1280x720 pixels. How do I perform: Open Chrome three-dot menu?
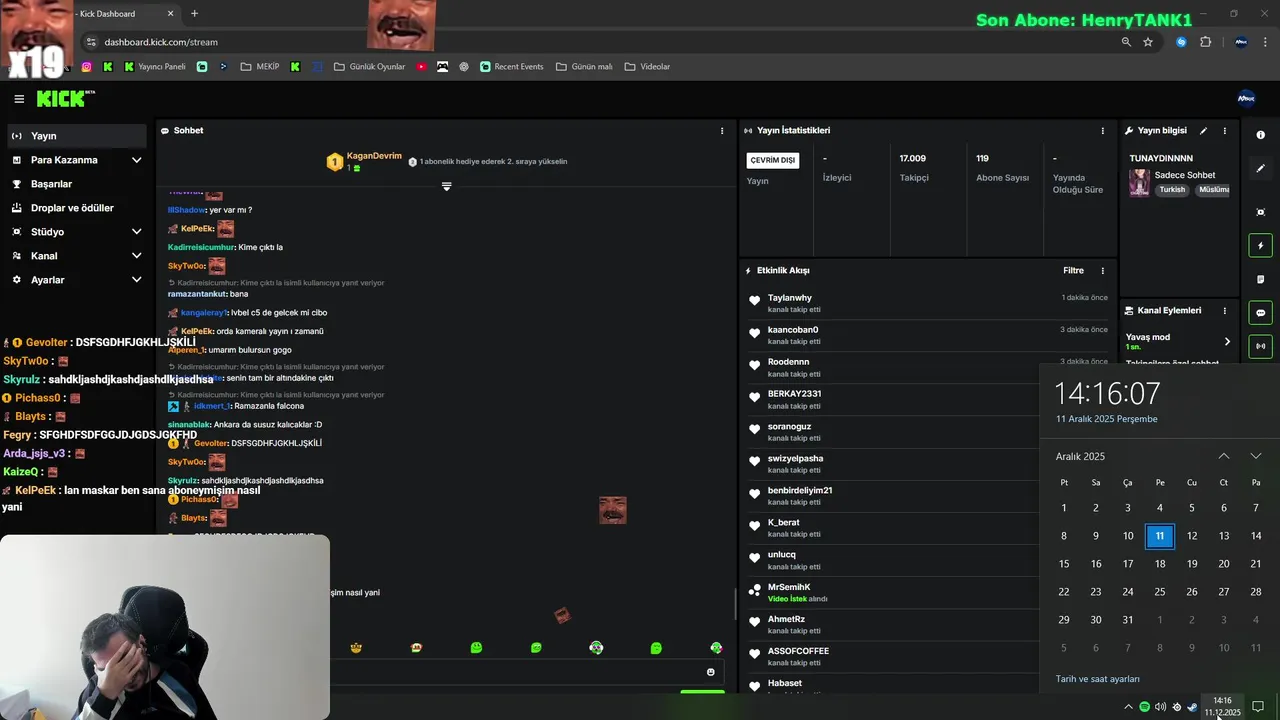tap(1266, 42)
